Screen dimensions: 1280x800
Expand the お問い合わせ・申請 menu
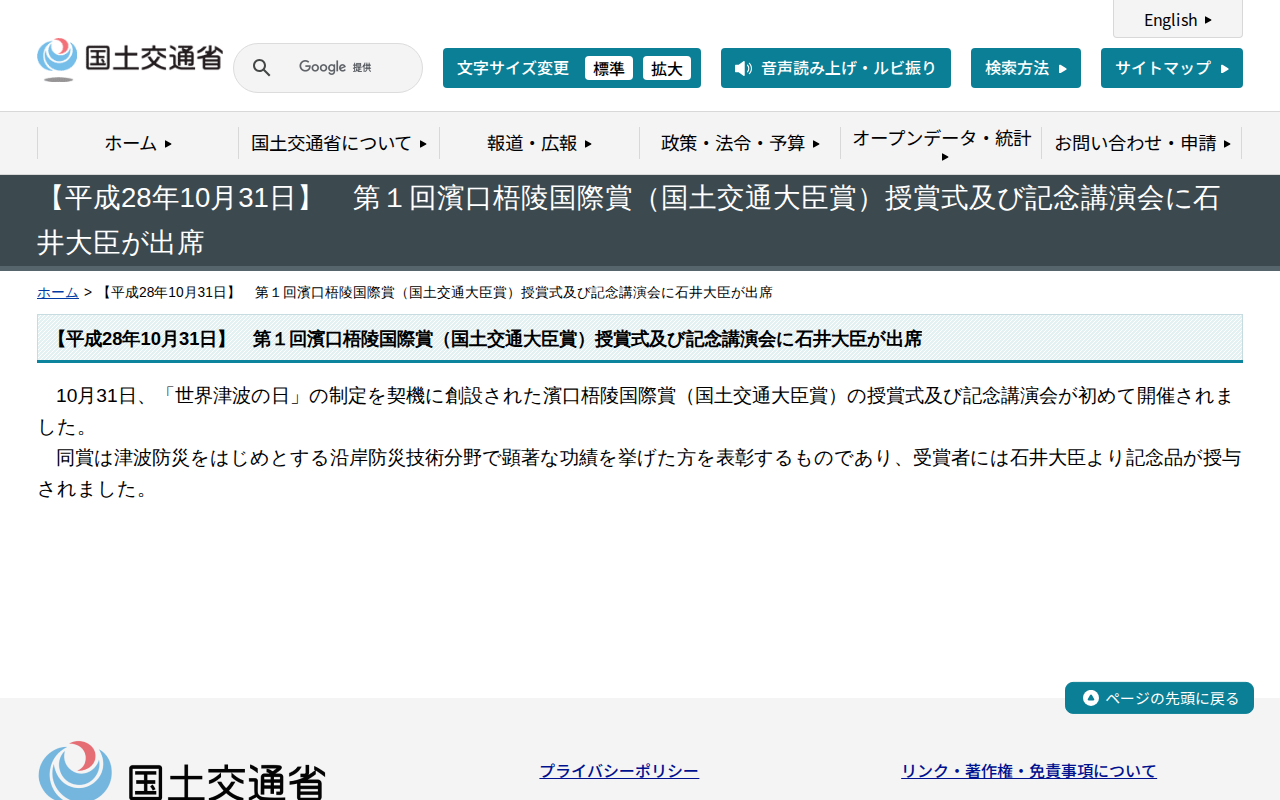(1140, 143)
